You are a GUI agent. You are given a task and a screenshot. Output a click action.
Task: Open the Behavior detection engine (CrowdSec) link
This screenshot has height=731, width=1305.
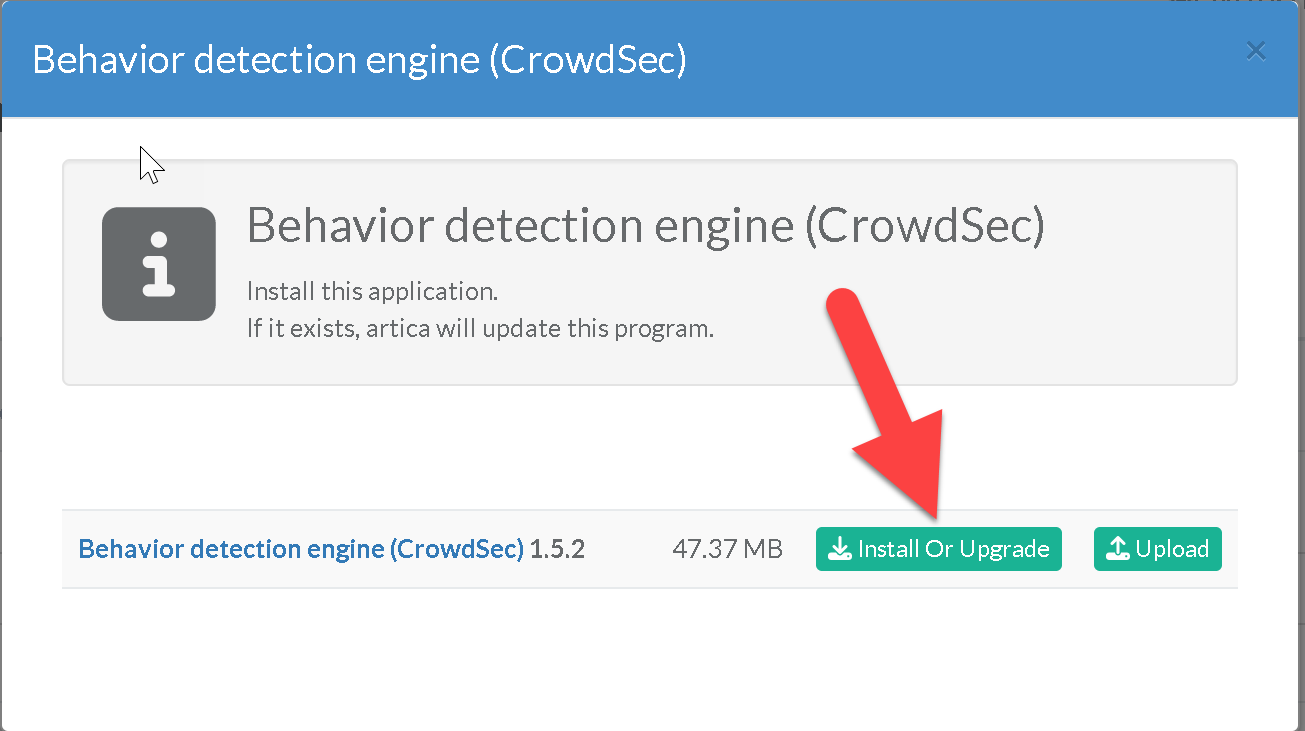(300, 549)
